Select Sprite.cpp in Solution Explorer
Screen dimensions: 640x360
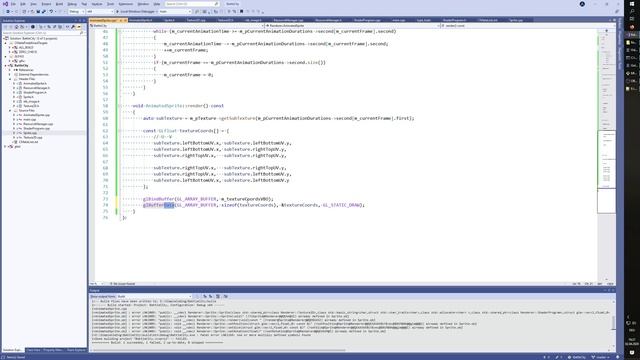click(30, 133)
